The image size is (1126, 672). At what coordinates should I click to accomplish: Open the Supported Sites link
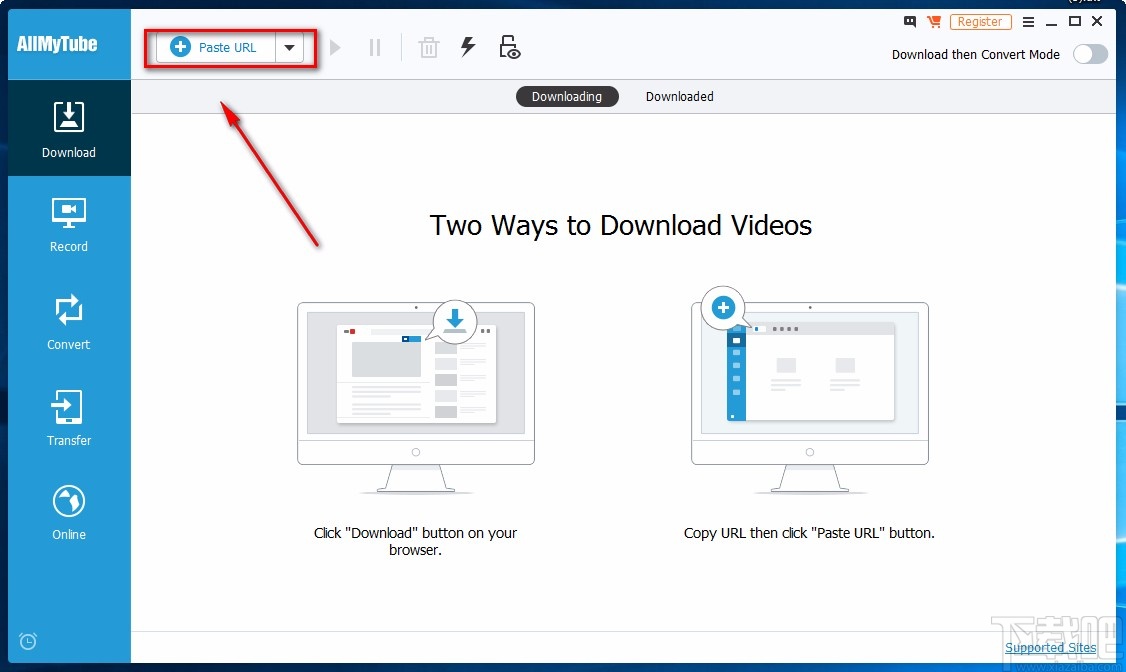pos(1050,648)
